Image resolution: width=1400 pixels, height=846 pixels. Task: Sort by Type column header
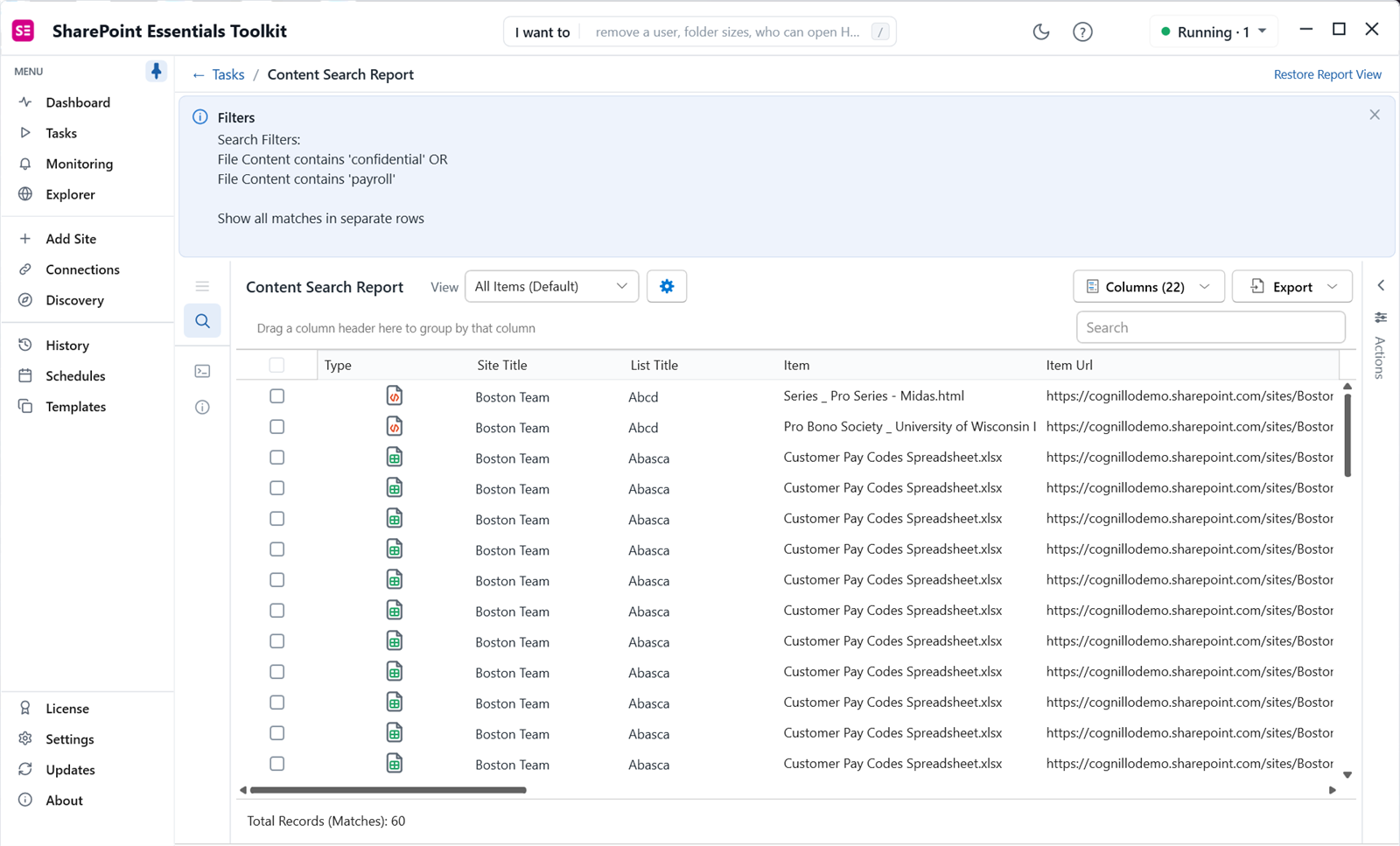point(338,366)
